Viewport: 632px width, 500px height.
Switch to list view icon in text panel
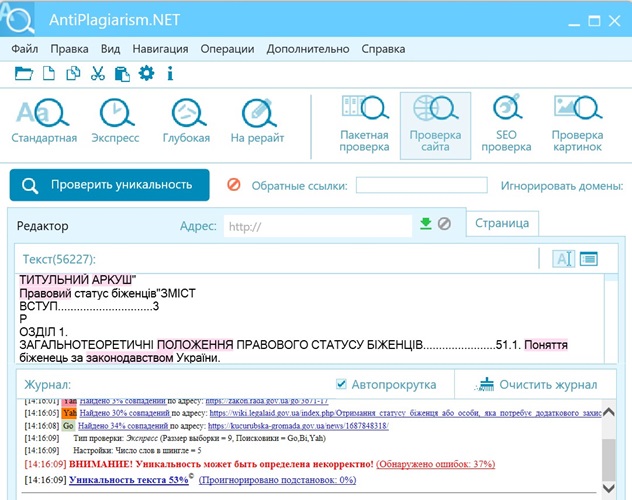(x=589, y=259)
